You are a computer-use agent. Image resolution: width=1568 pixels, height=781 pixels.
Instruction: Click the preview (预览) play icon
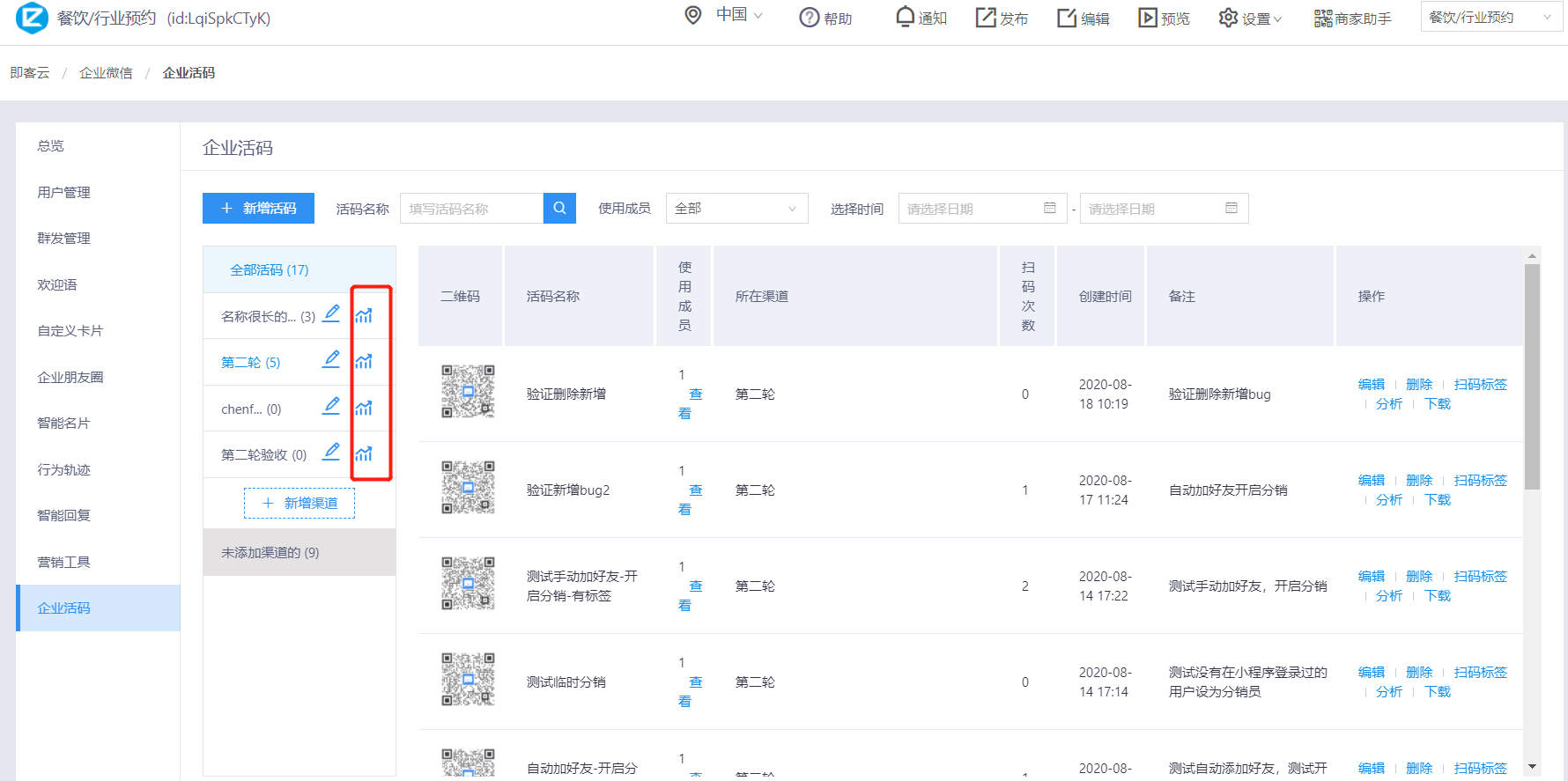click(x=1148, y=18)
